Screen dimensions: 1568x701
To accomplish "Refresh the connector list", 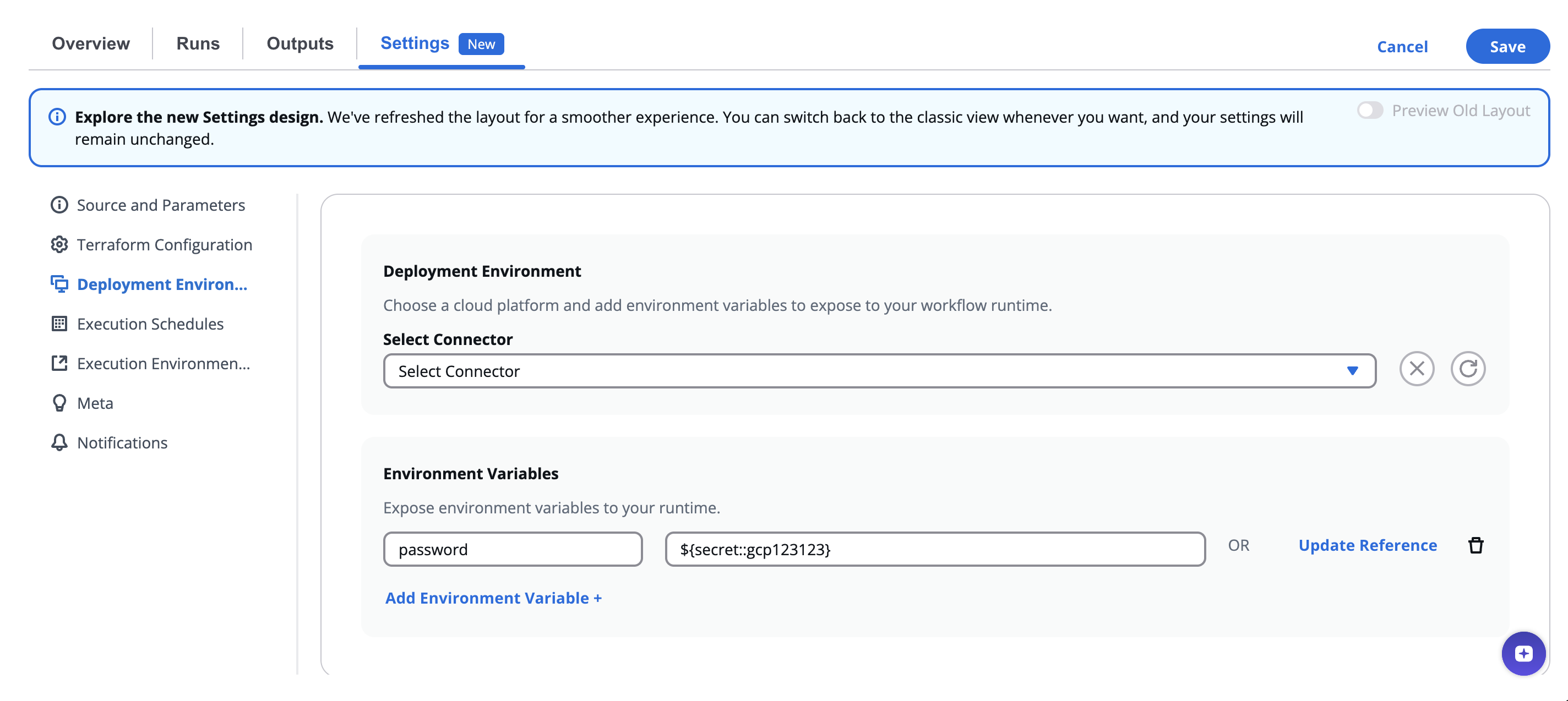I will click(1468, 369).
